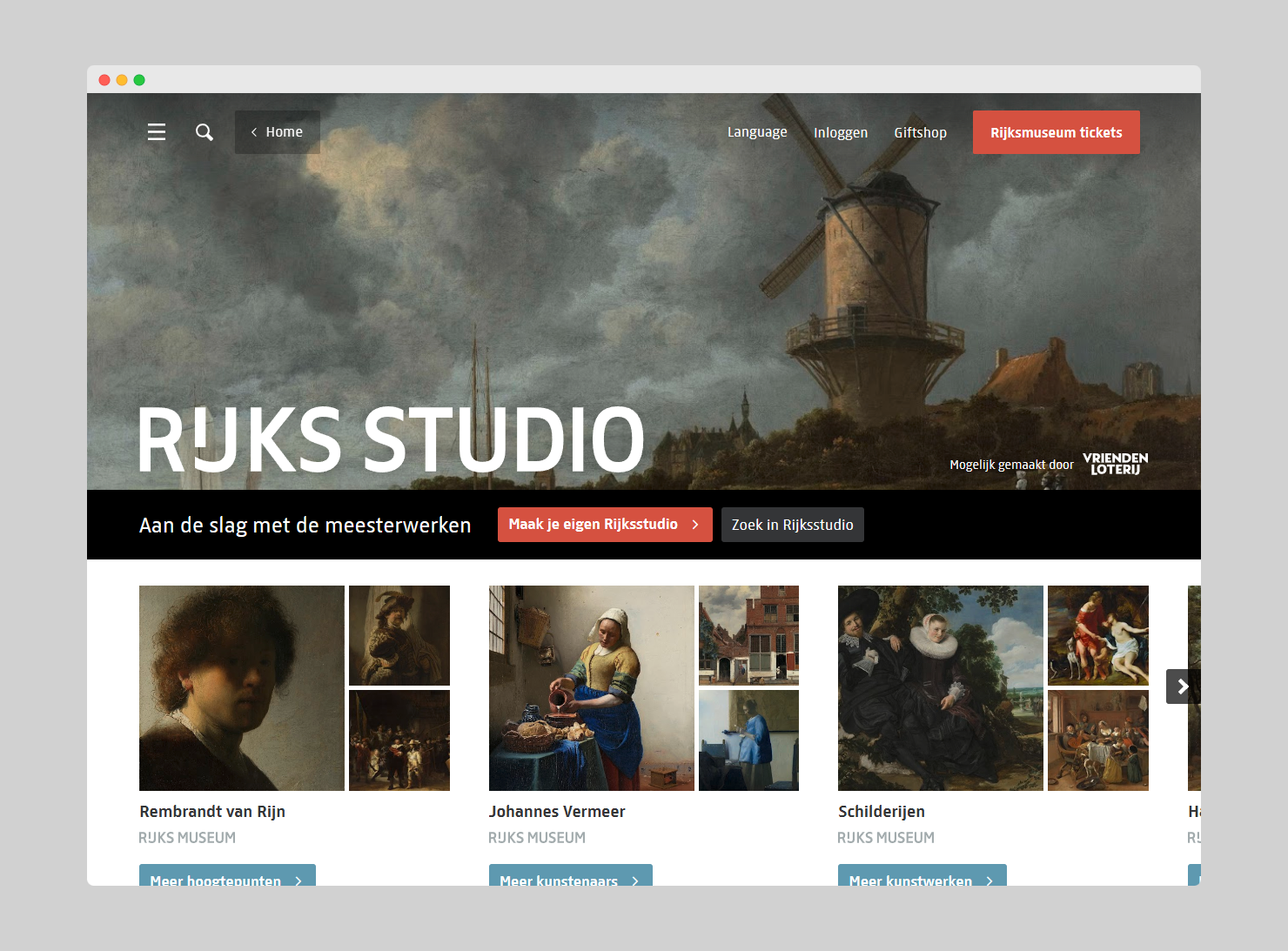The width and height of the screenshot is (1288, 951).
Task: Open Vermeer's Little Street thumbnail
Action: point(748,635)
